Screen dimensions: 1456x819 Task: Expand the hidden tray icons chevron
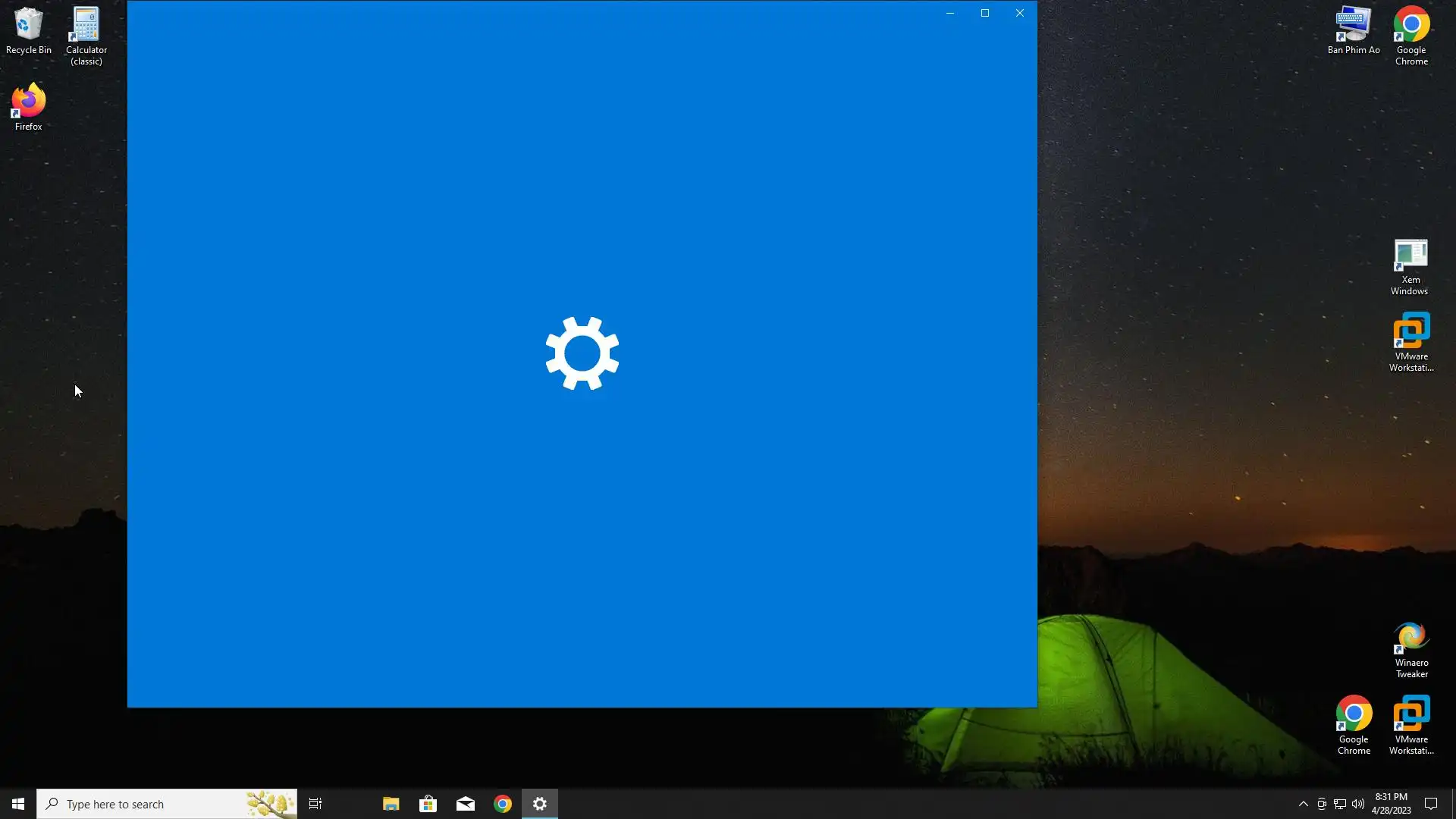click(x=1303, y=804)
